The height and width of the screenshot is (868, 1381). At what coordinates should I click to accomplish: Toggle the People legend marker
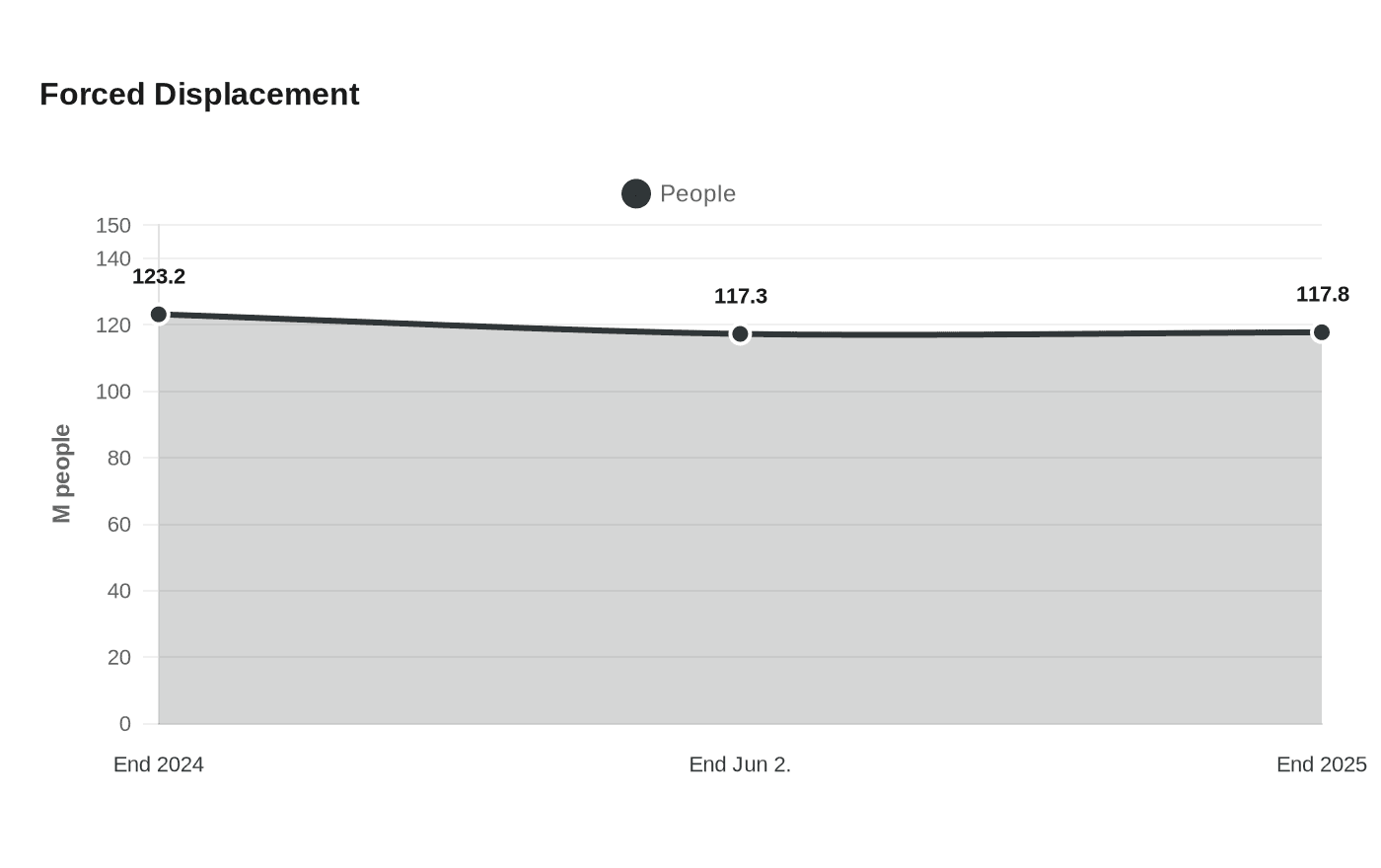click(636, 194)
